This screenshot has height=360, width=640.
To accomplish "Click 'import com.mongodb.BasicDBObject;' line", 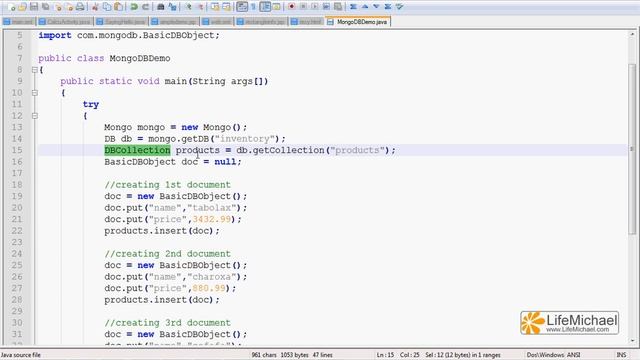I will 129,36.
